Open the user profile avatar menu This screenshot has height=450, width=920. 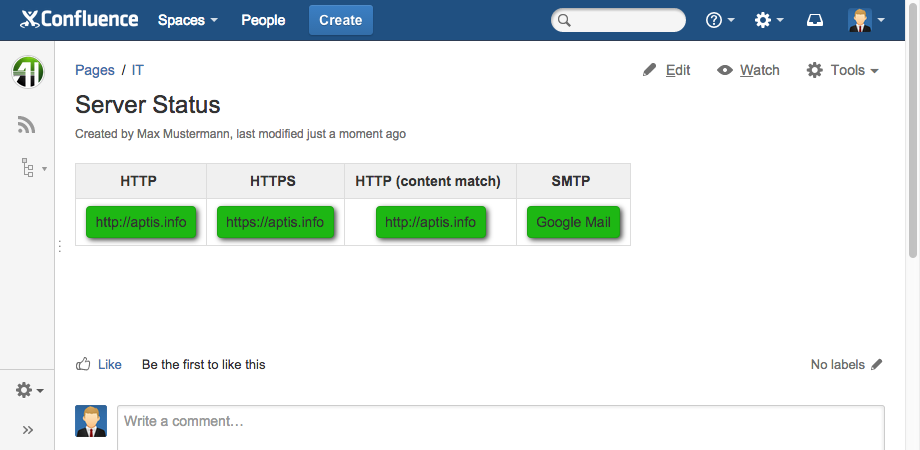coord(865,20)
